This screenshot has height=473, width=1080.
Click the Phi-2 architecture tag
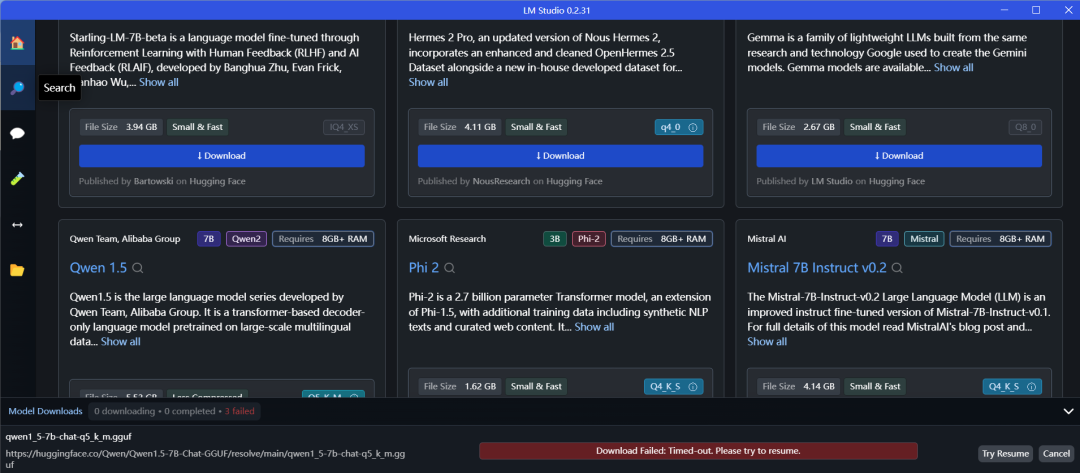click(x=588, y=239)
